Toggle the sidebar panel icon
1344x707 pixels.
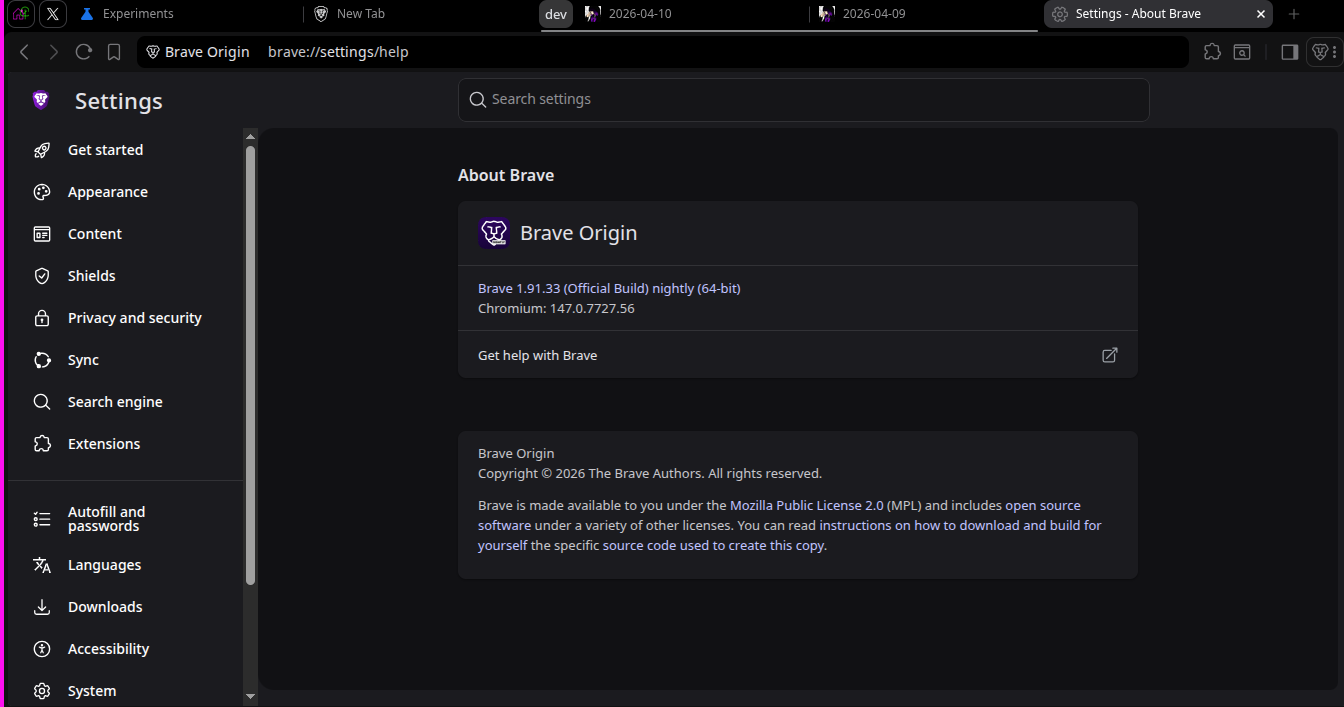1289,52
